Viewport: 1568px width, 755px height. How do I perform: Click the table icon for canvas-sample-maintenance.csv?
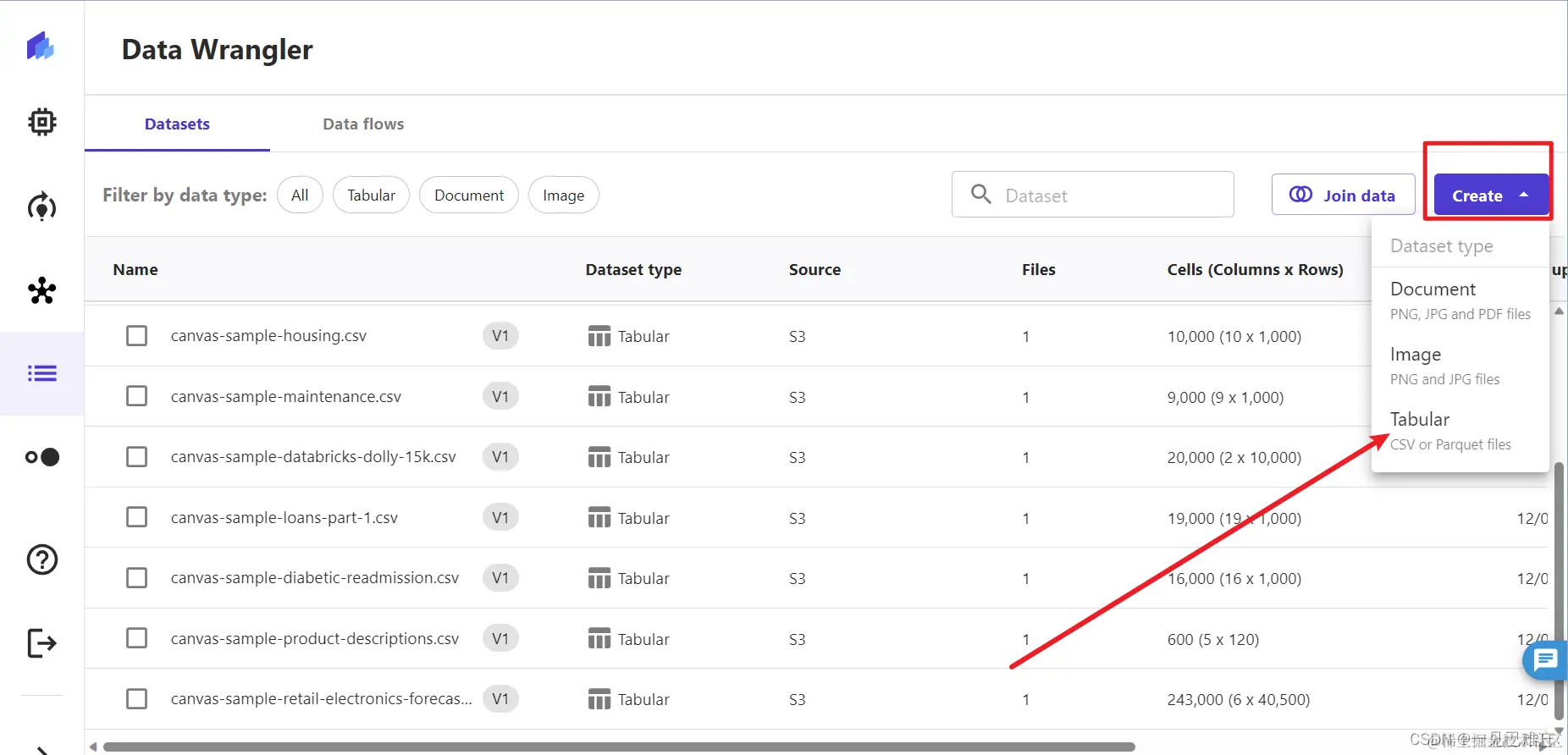[599, 397]
